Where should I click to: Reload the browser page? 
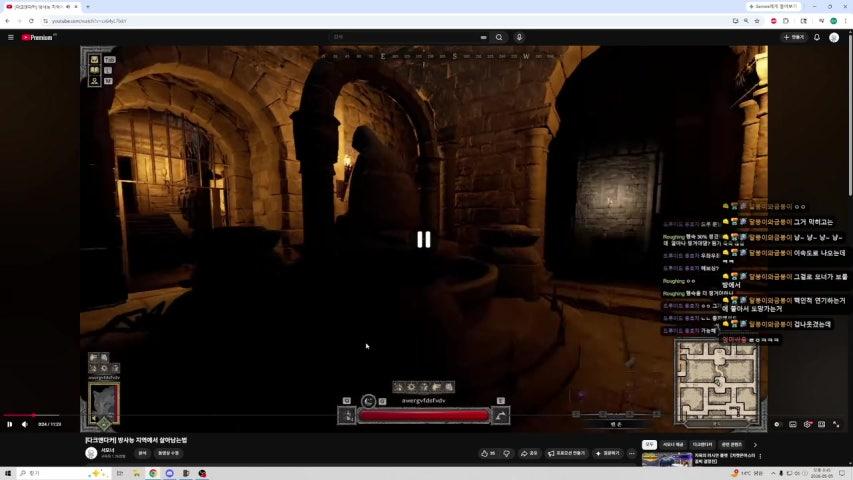[x=32, y=21]
